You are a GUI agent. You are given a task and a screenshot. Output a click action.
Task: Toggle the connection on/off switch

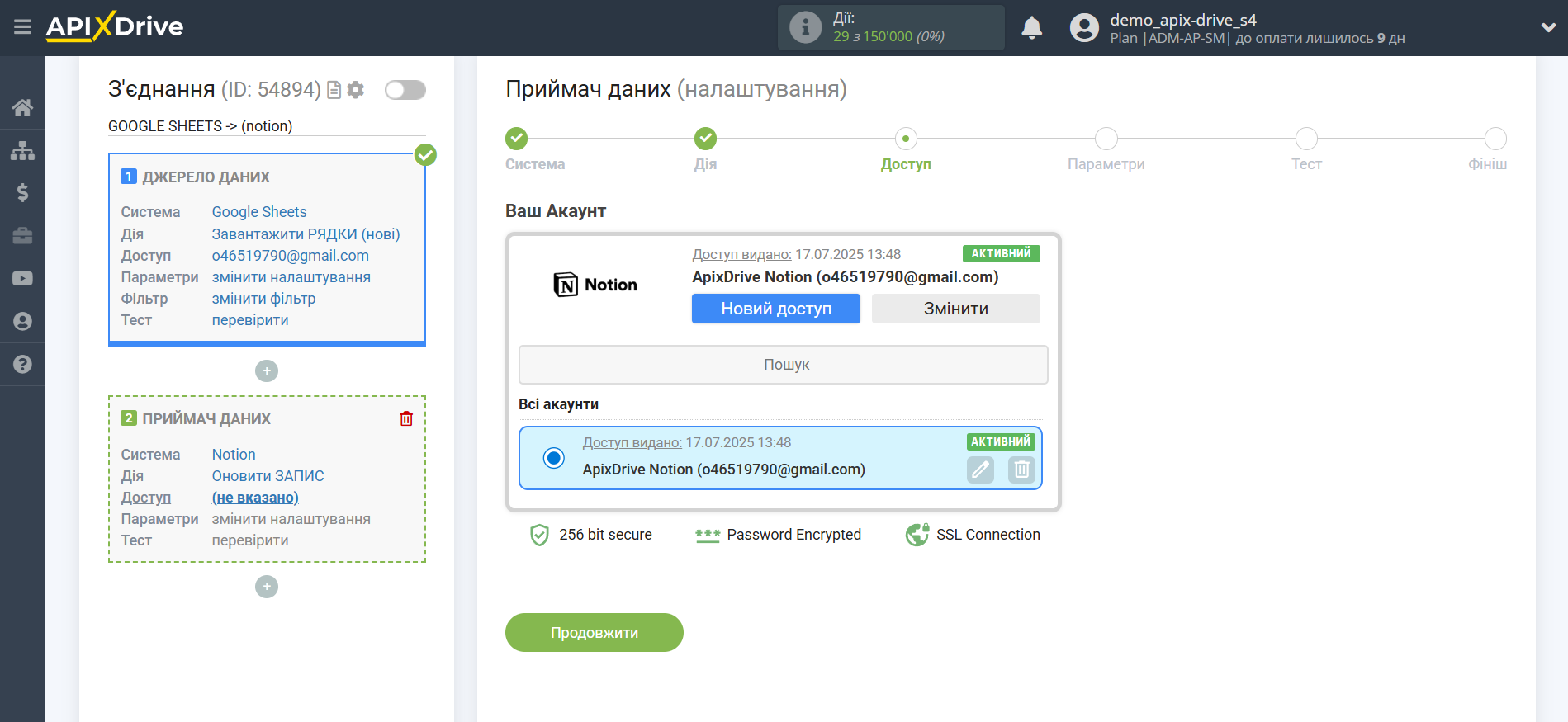[x=405, y=90]
